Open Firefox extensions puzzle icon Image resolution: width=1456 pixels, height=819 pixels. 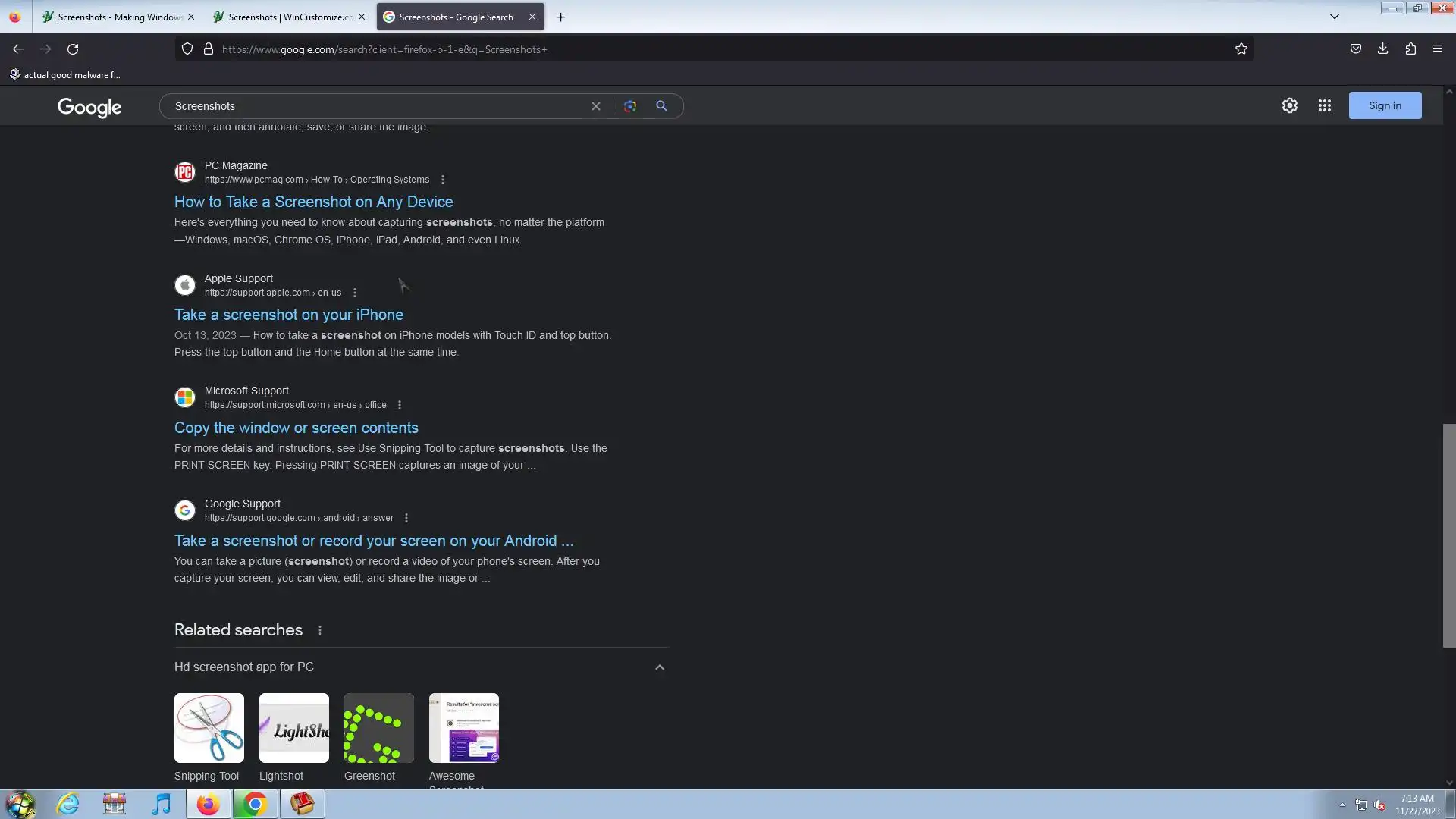pos(1410,49)
